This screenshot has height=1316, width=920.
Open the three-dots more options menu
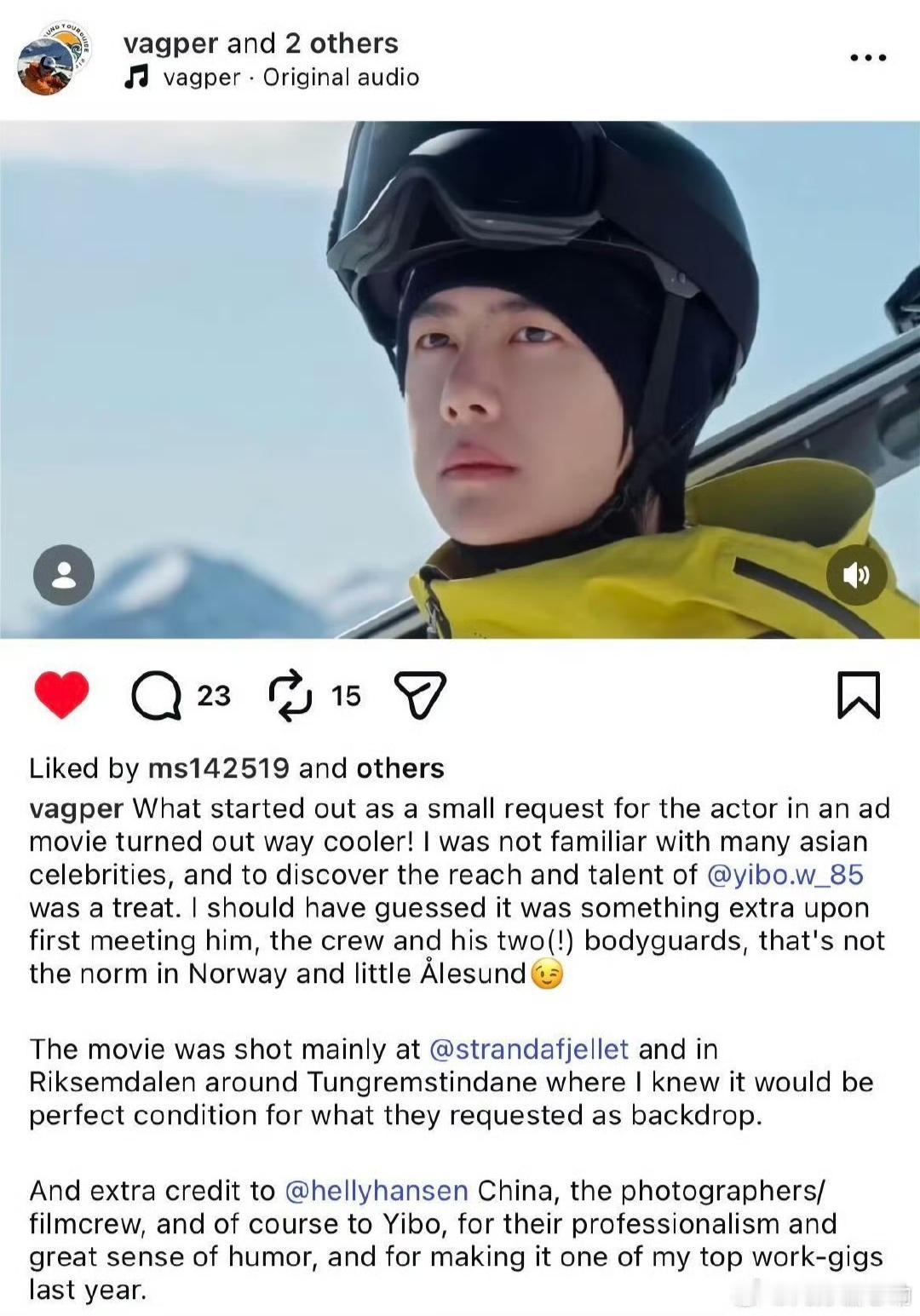tap(868, 58)
